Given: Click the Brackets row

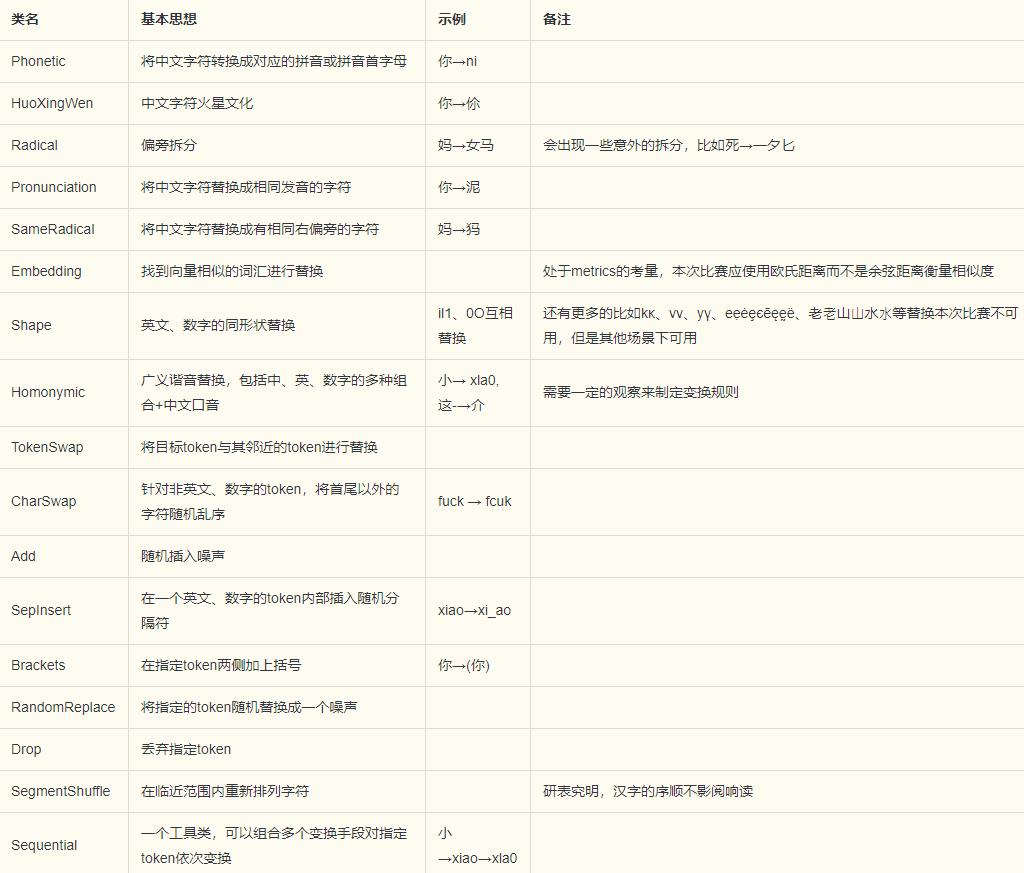Looking at the screenshot, I should [x=37, y=665].
